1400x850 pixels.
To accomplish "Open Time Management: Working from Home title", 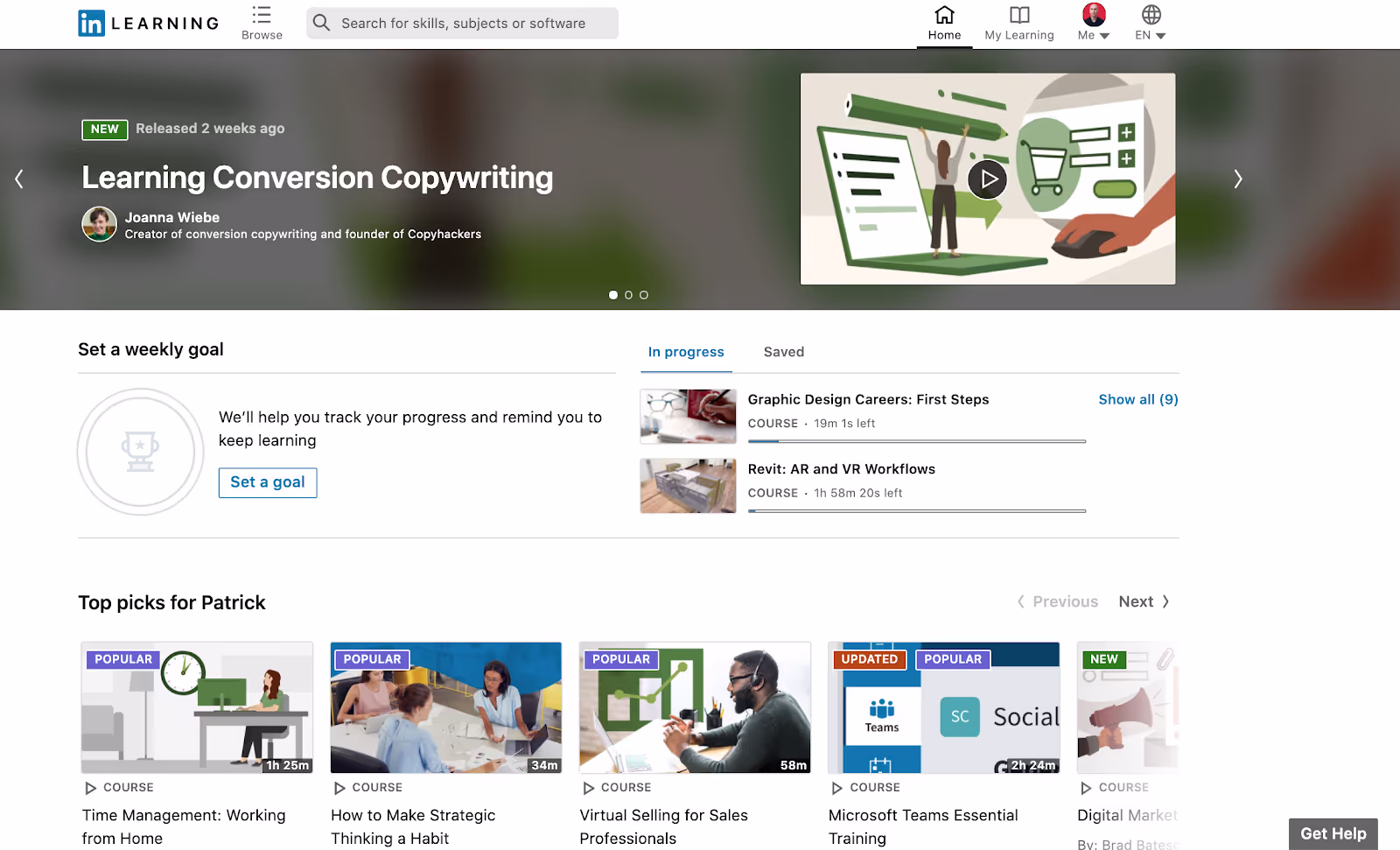I will coord(184,826).
